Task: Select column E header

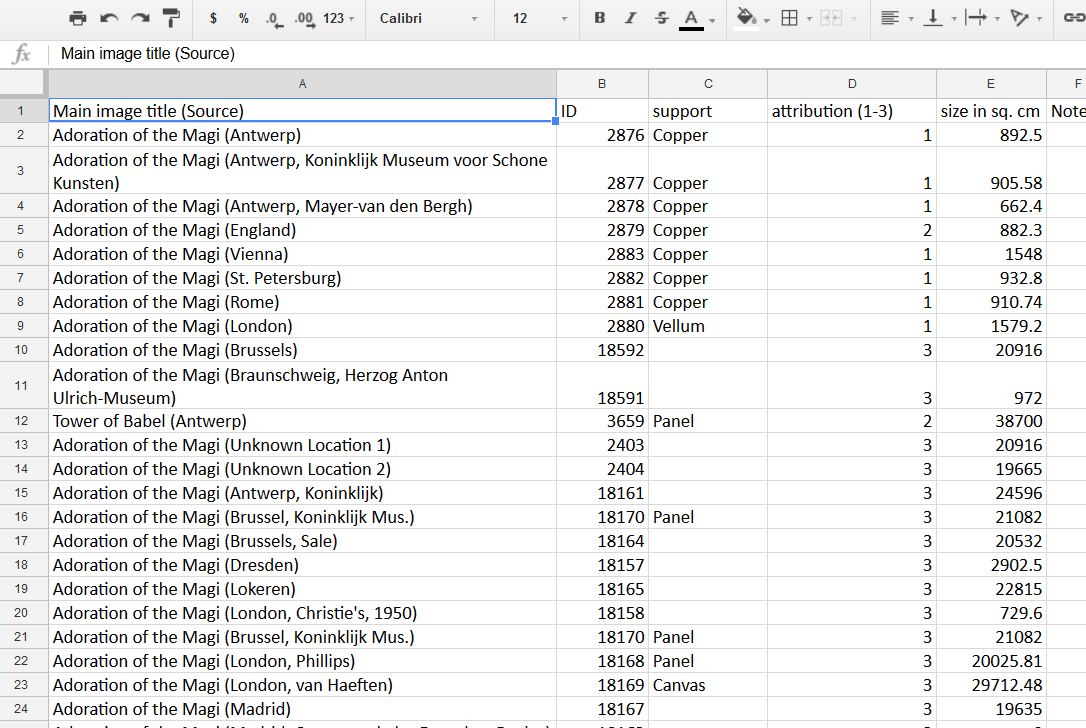Action: click(991, 84)
